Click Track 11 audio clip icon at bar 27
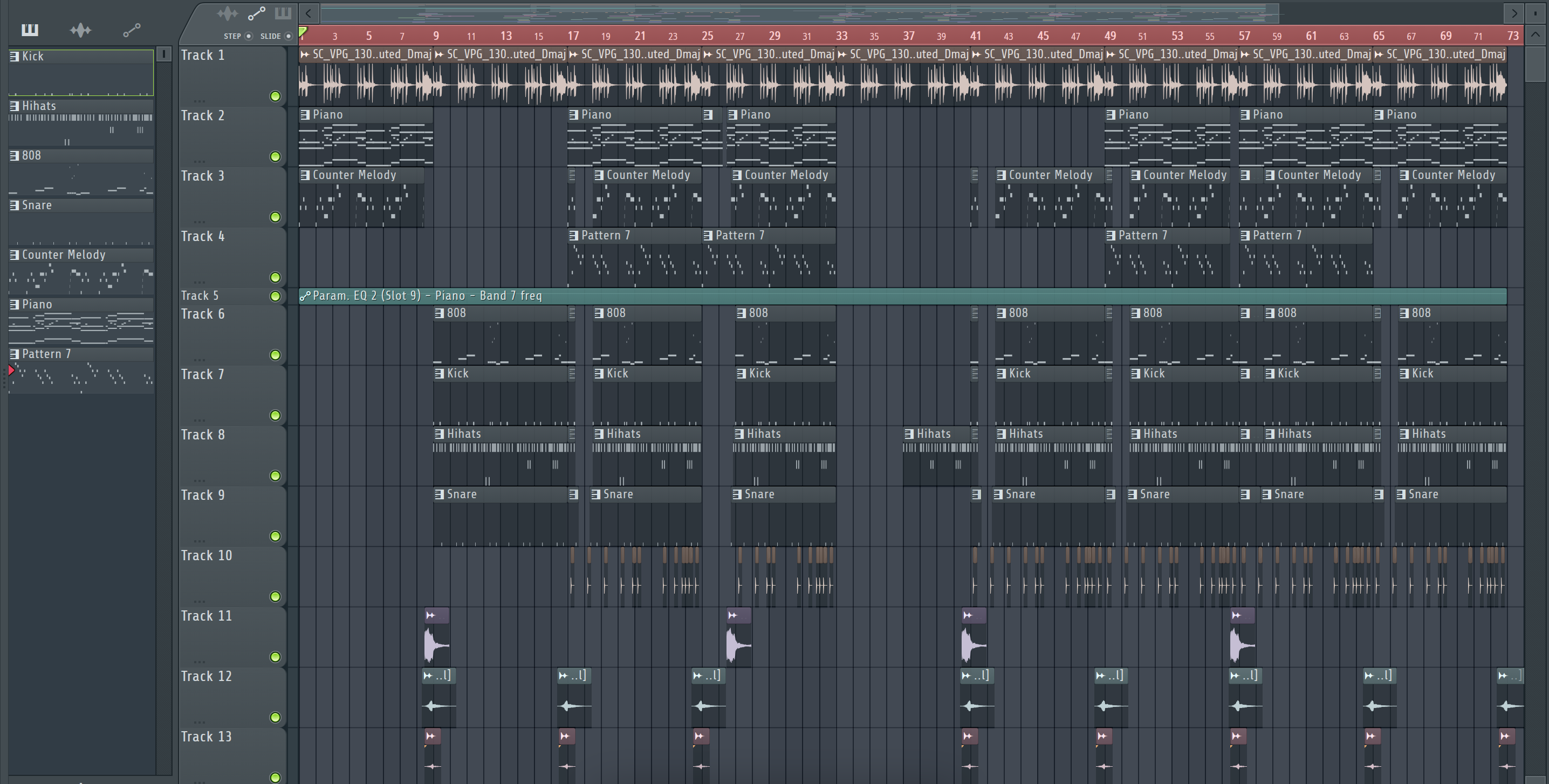This screenshot has height=784, width=1549. (732, 615)
